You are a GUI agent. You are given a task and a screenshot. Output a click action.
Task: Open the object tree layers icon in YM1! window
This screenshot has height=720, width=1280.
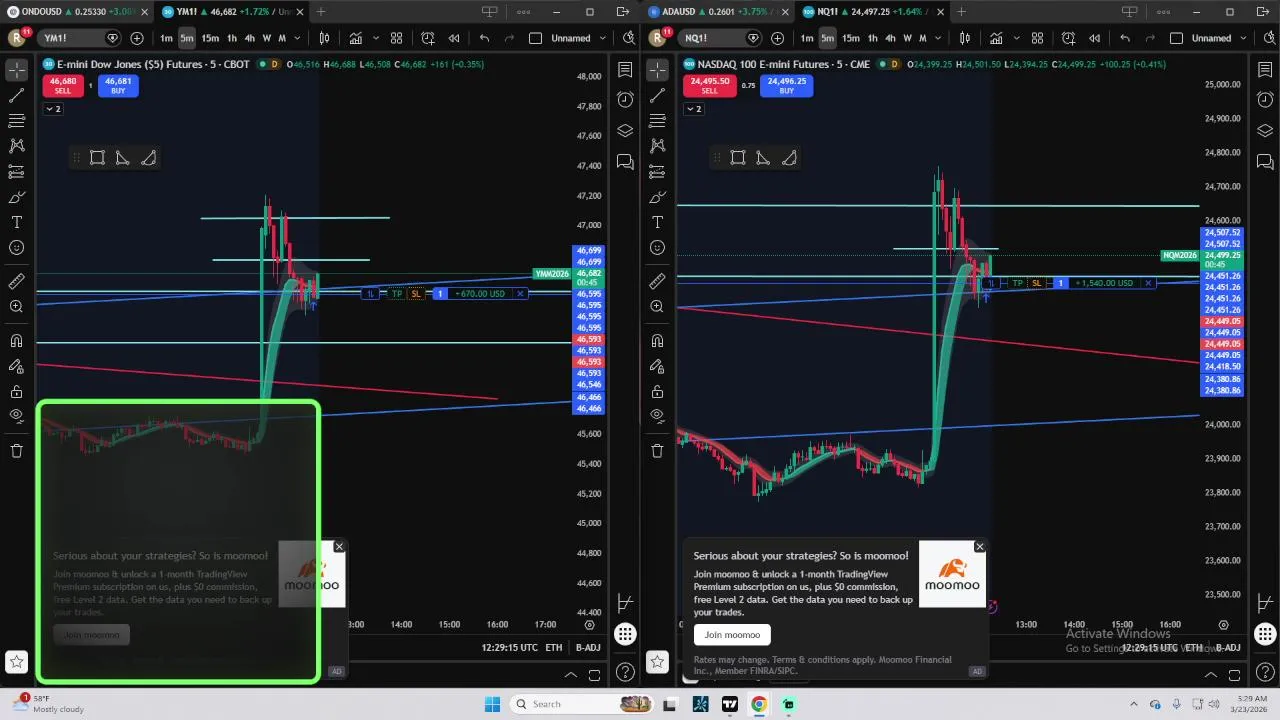(625, 130)
